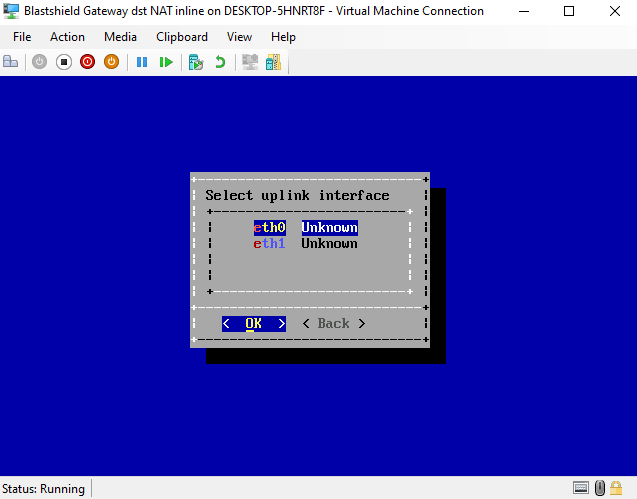The height and width of the screenshot is (499, 637).
Task: Click the orange Save state icon
Action: (112, 62)
